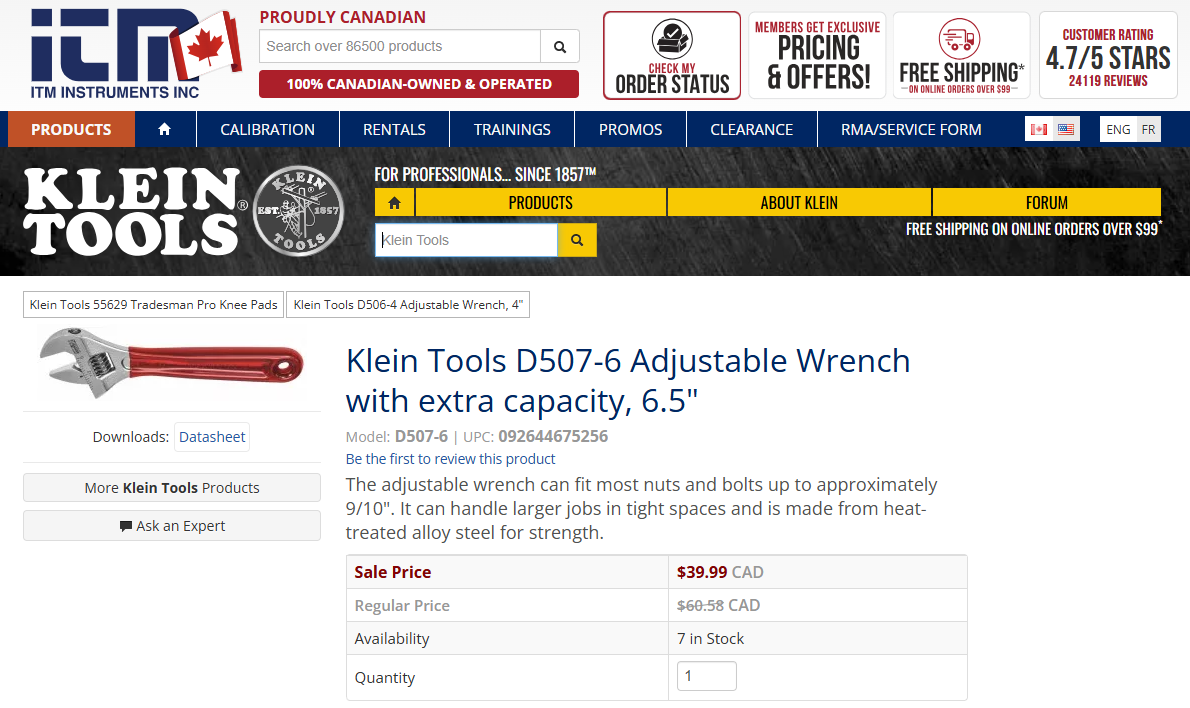Select the Canadian flag store option
Viewport: 1190px width, 708px height.
1038,128
